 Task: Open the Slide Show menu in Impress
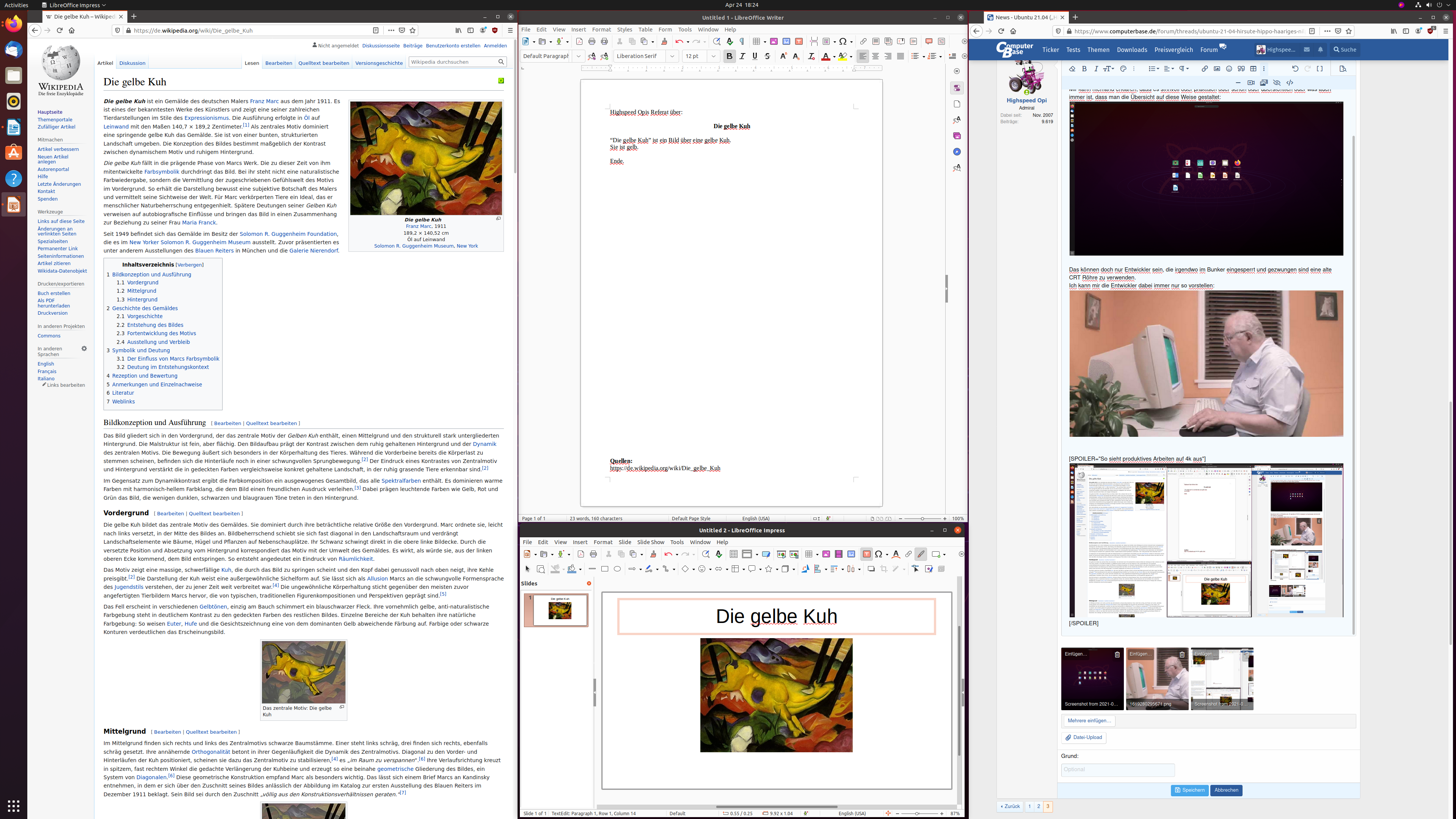[651, 542]
